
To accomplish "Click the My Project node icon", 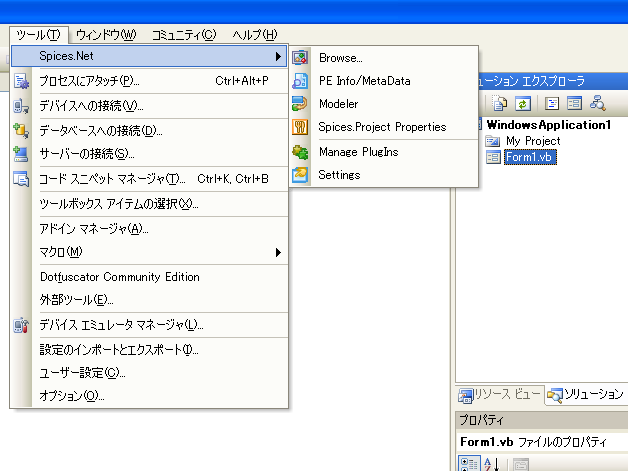I will 493,141.
